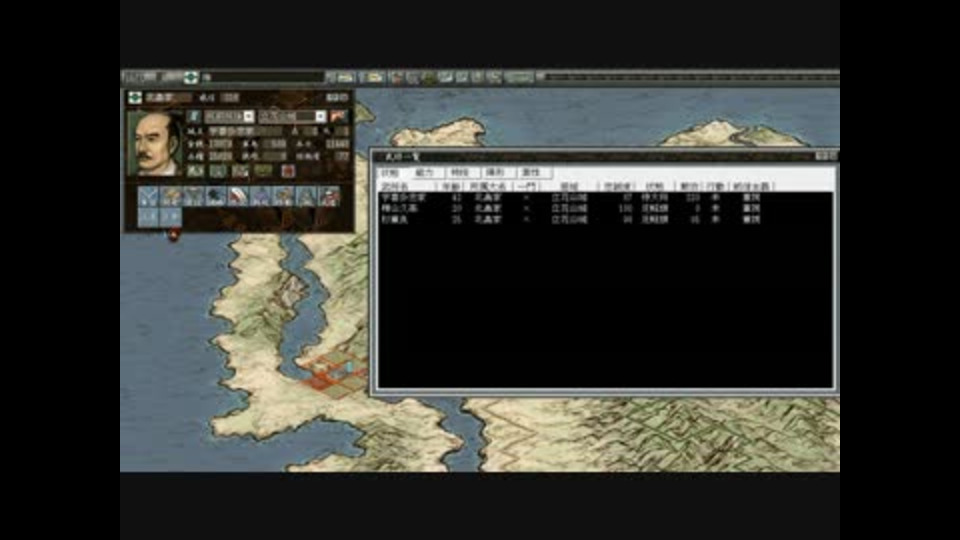The height and width of the screenshot is (540, 960).
Task: Select the first officer row, age 41
Action: pyautogui.click(x=605, y=198)
